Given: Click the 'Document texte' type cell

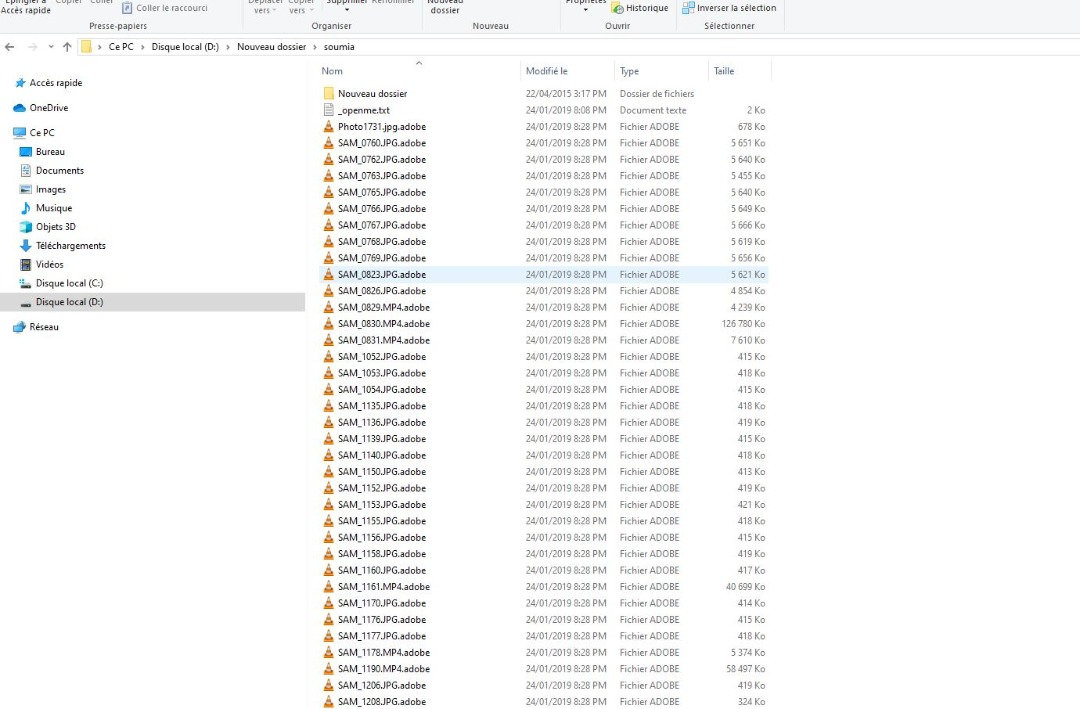Looking at the screenshot, I should point(653,110).
